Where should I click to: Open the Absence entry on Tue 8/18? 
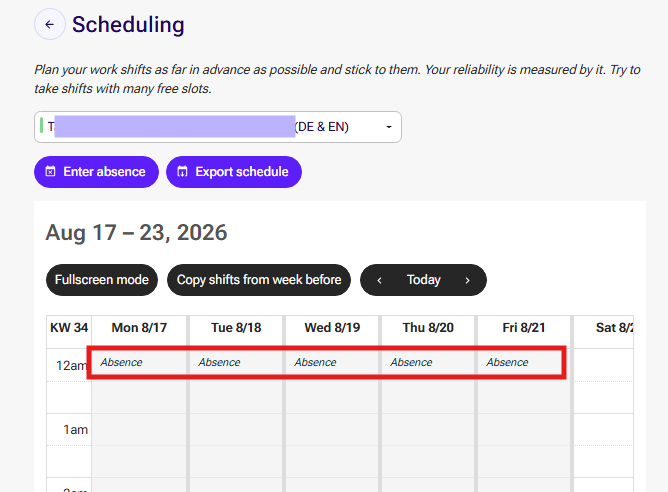pyautogui.click(x=236, y=362)
